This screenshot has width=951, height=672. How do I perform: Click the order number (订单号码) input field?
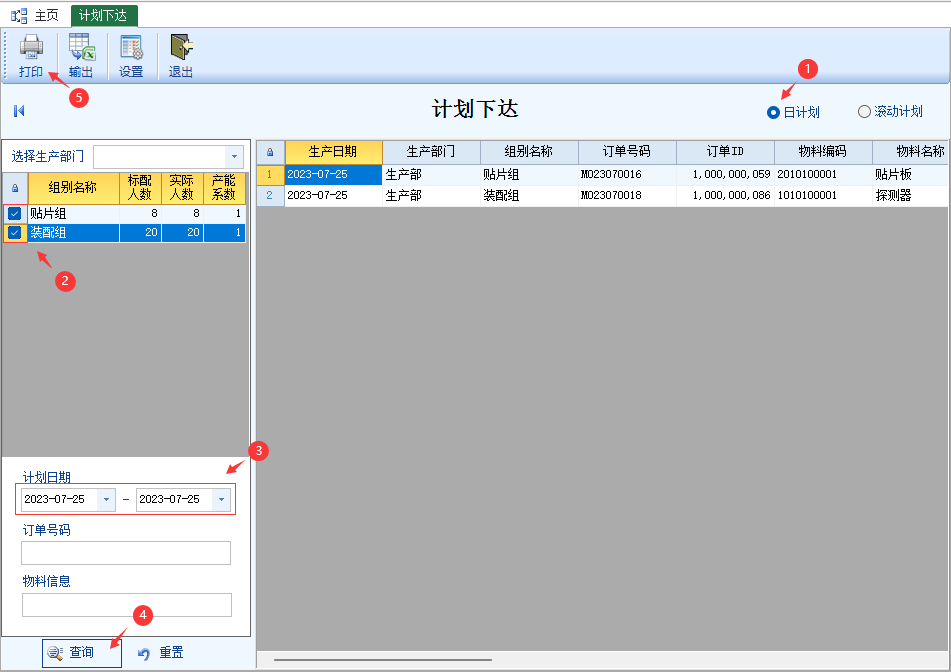126,553
